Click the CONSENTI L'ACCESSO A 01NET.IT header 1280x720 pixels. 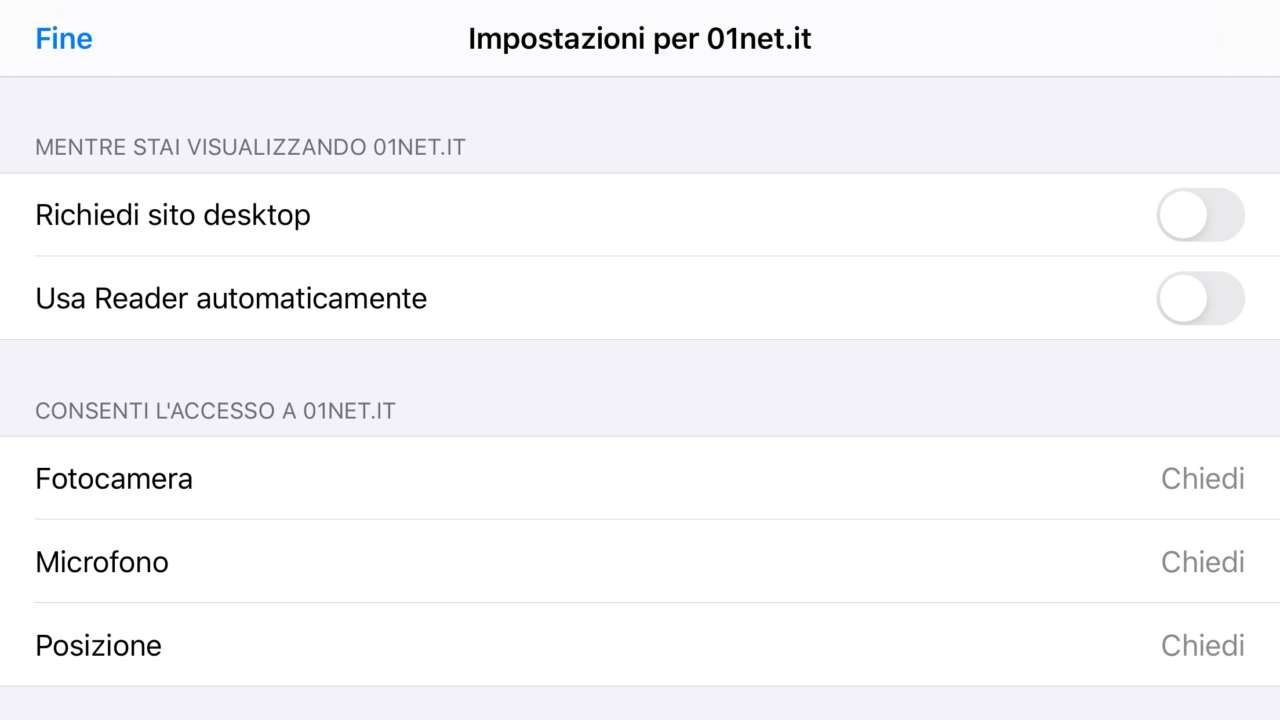pos(215,411)
